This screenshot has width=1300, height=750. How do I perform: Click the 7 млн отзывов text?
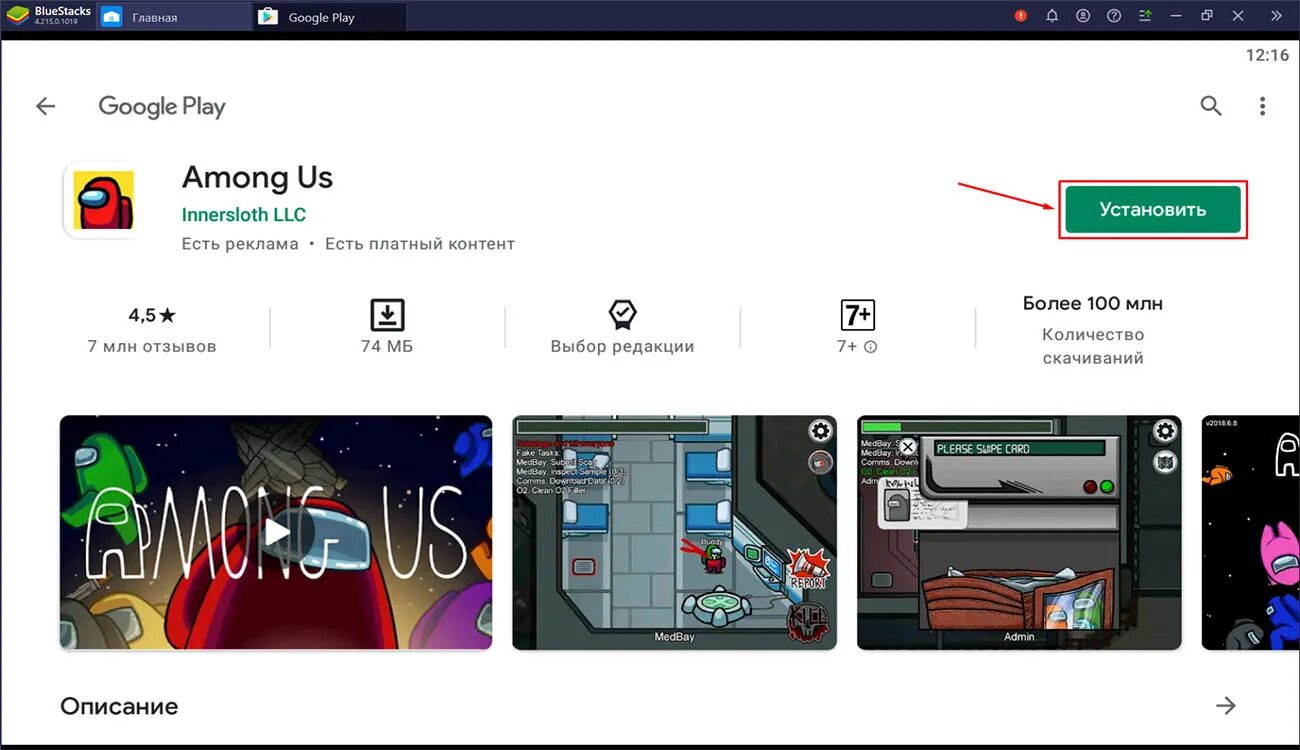click(152, 347)
